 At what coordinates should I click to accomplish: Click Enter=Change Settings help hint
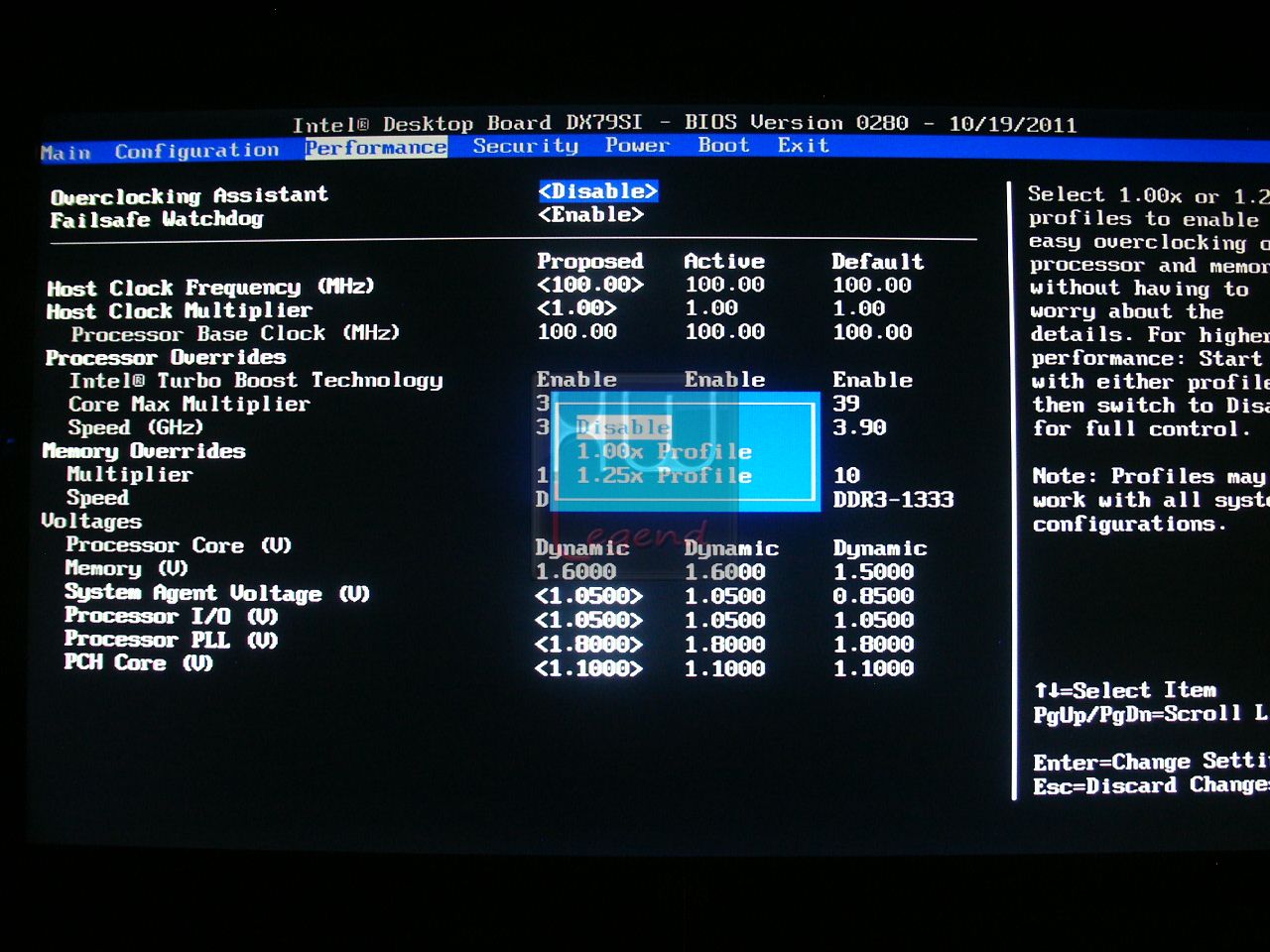coord(1151,762)
